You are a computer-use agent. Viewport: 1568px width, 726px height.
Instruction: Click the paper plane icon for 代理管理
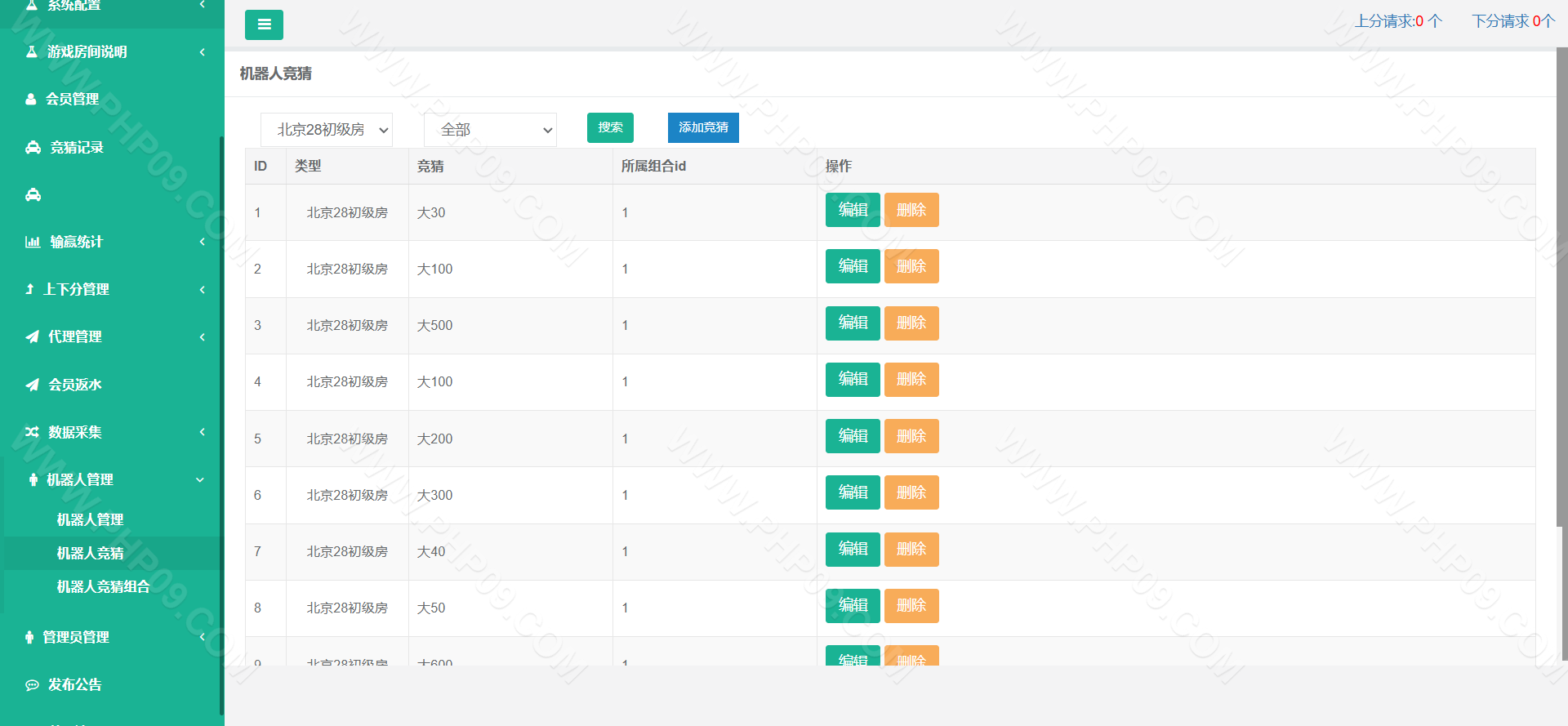32,336
